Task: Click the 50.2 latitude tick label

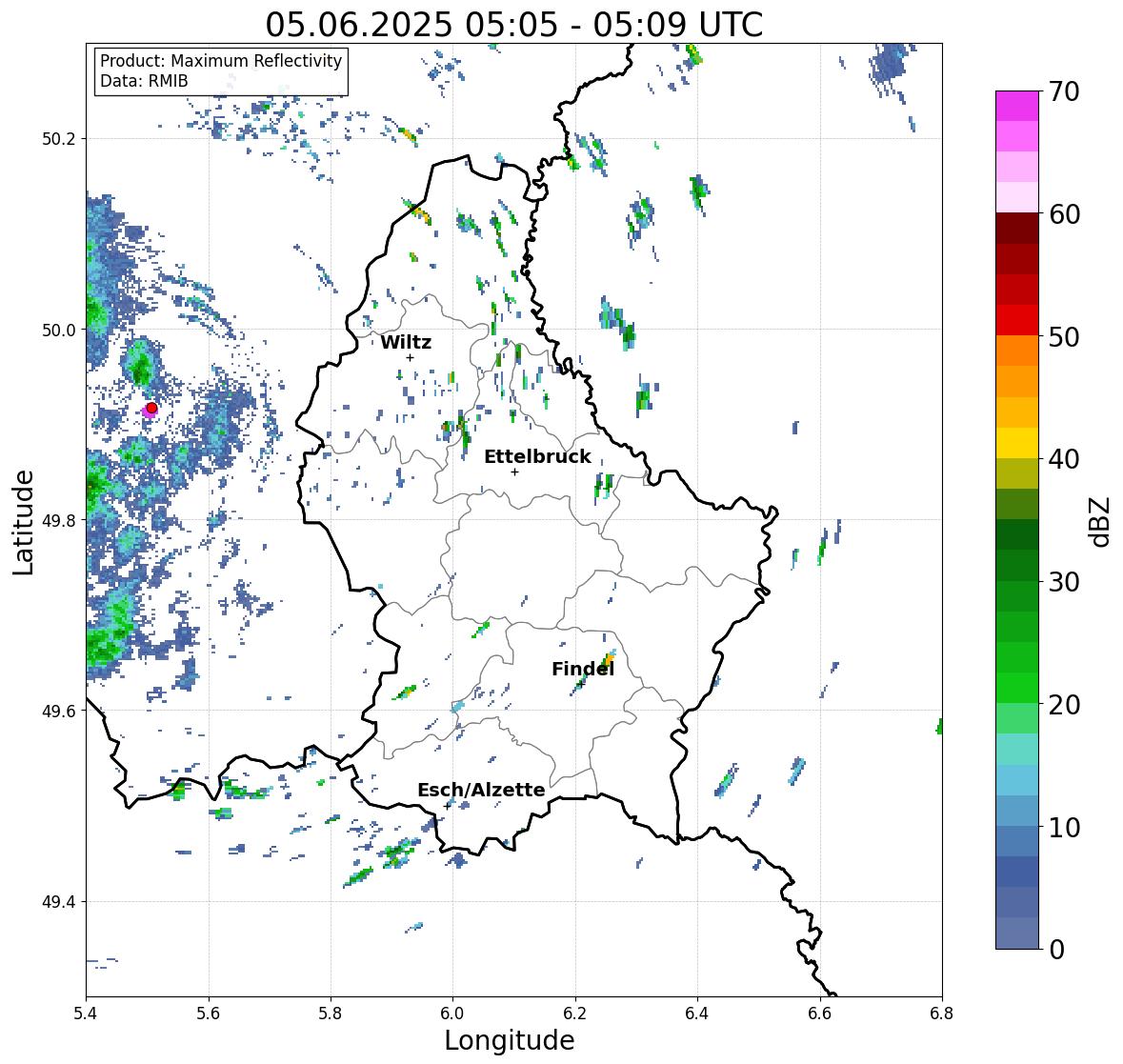Action: [60, 139]
